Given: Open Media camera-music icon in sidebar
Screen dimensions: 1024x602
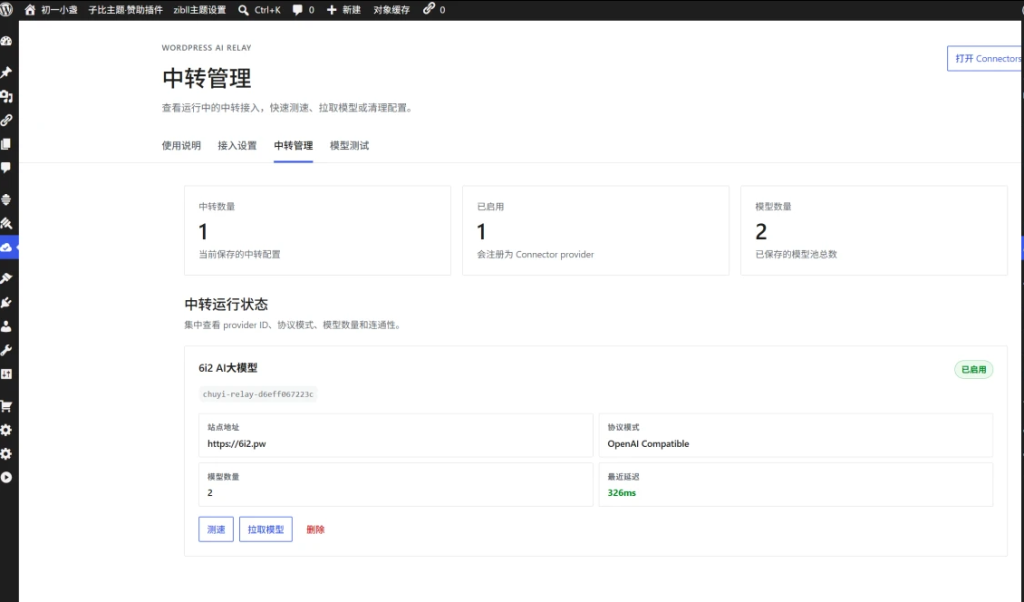Looking at the screenshot, I should click(7, 97).
